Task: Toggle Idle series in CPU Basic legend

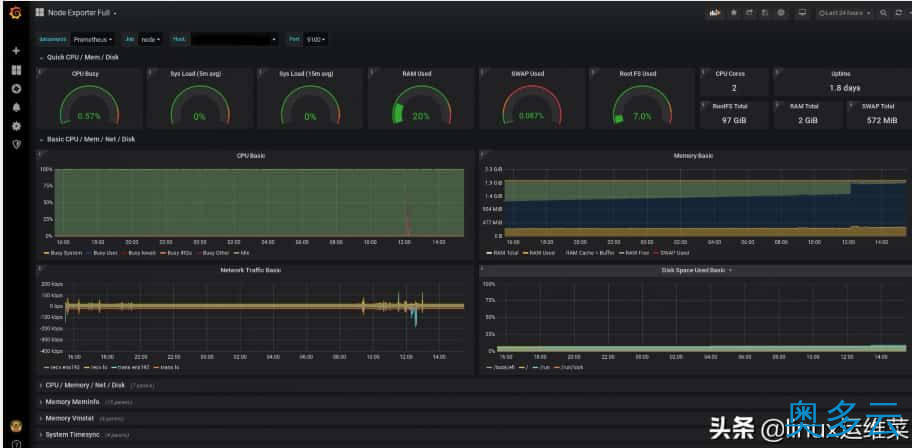Action: [x=241, y=253]
